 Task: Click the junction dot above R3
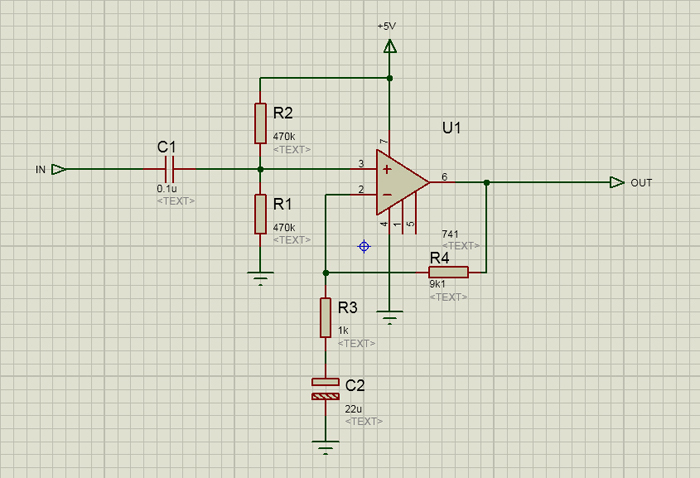325,272
